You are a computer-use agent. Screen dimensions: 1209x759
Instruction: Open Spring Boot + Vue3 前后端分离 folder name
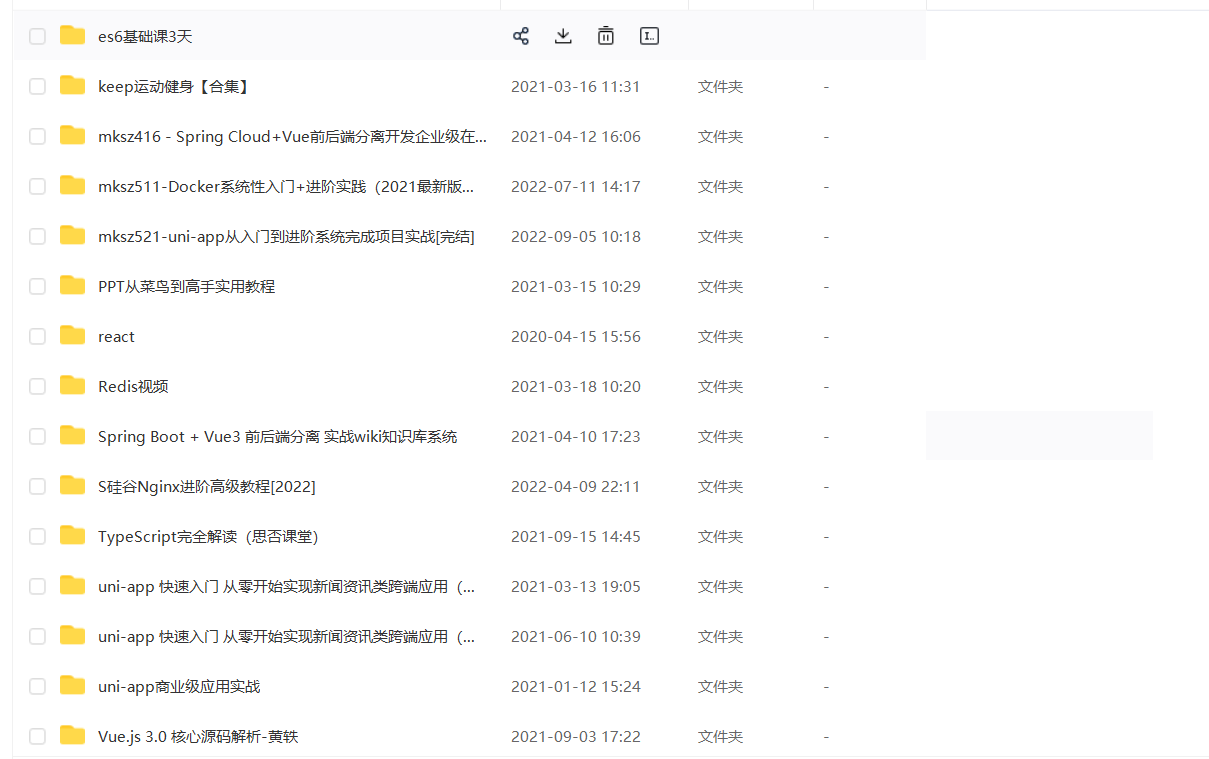point(277,437)
